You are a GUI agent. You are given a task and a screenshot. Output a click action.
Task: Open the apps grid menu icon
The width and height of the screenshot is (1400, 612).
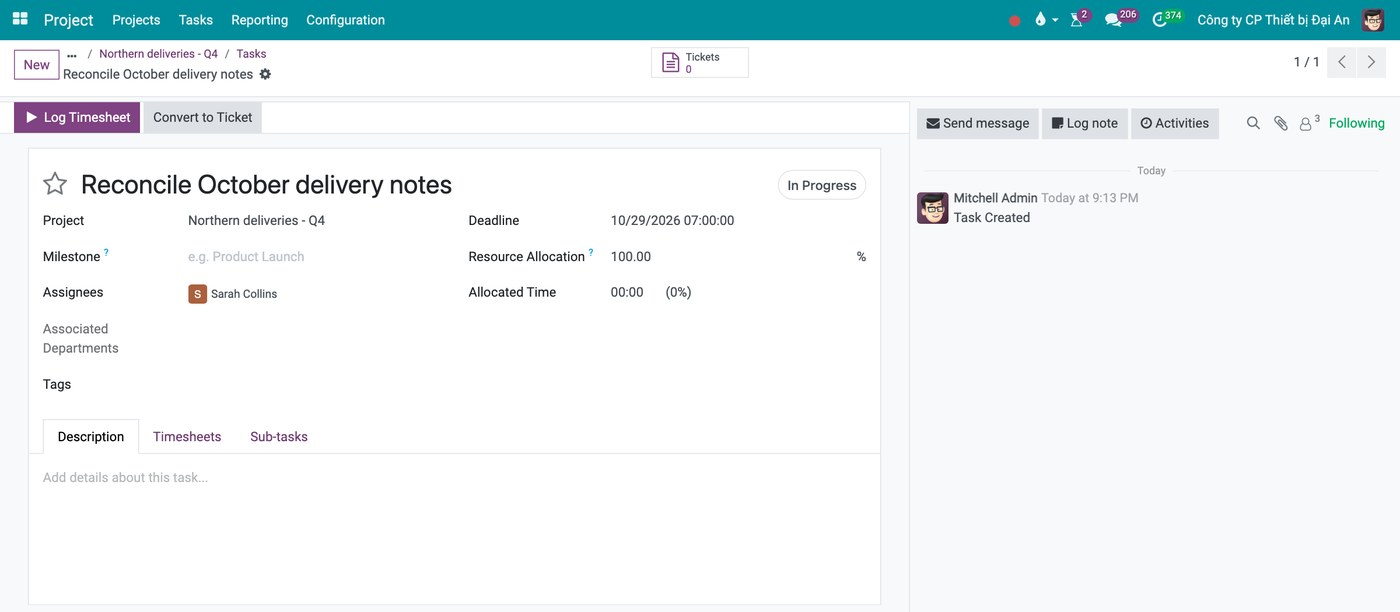click(20, 19)
